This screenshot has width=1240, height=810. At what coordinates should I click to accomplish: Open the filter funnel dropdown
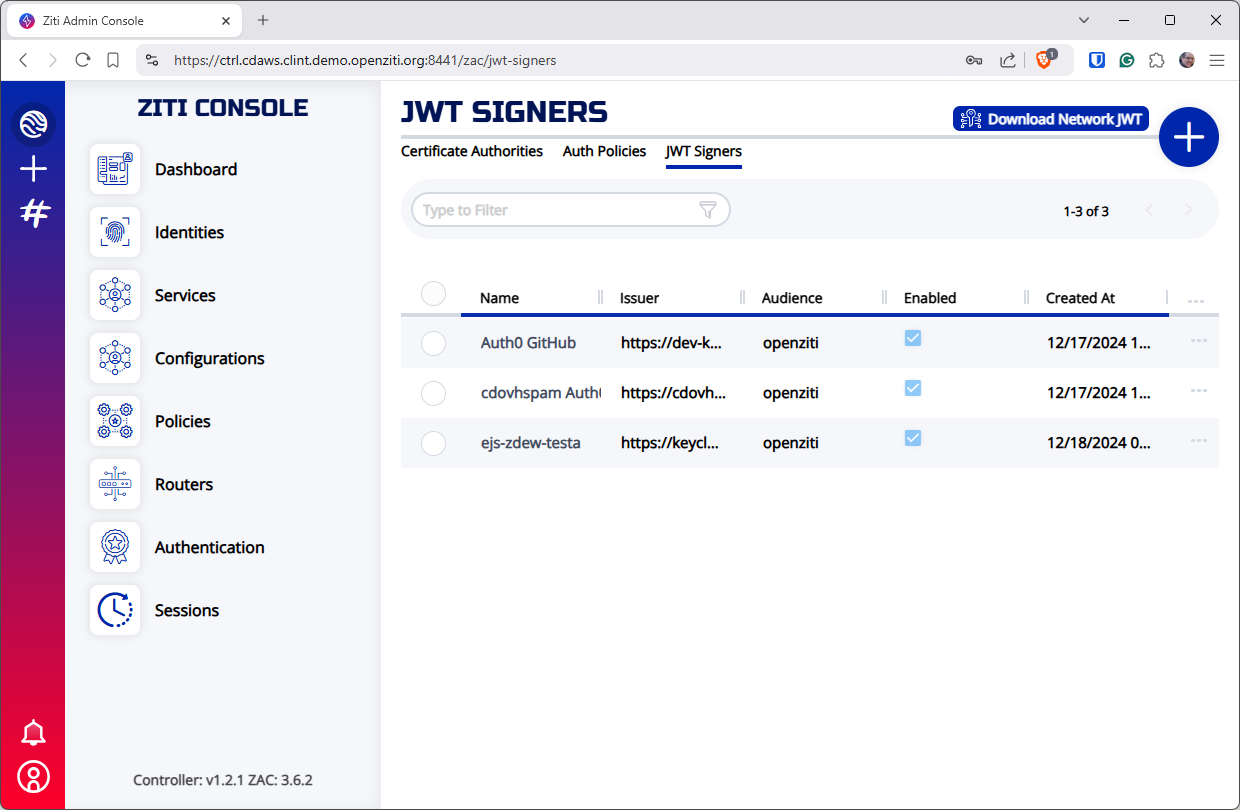[x=708, y=210]
